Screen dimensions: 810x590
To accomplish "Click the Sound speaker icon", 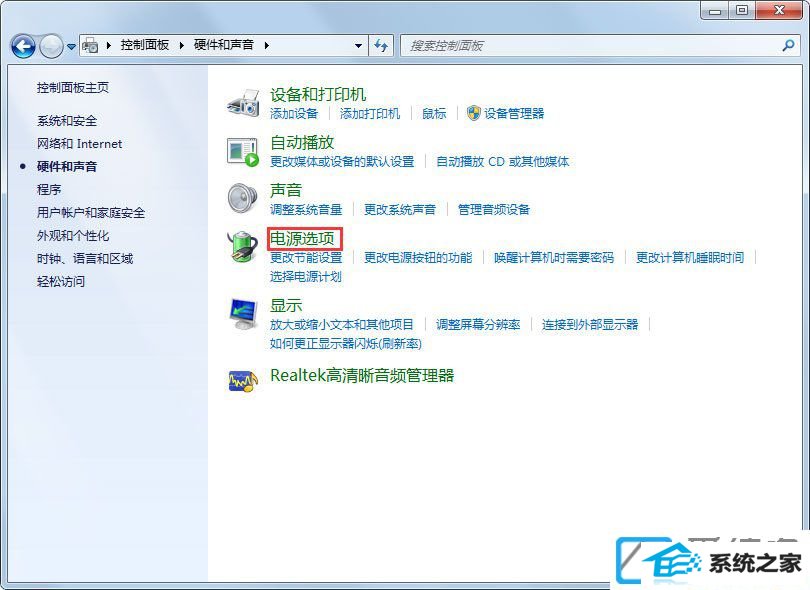I will (242, 198).
